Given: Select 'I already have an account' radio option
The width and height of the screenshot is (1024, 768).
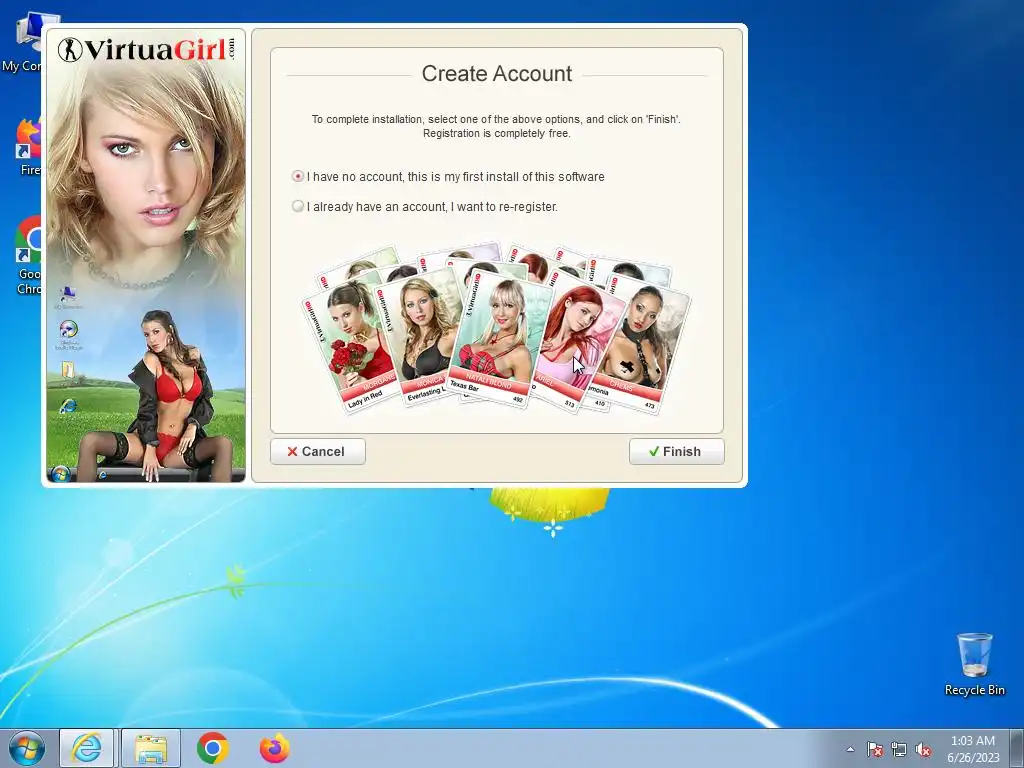Looking at the screenshot, I should (298, 206).
